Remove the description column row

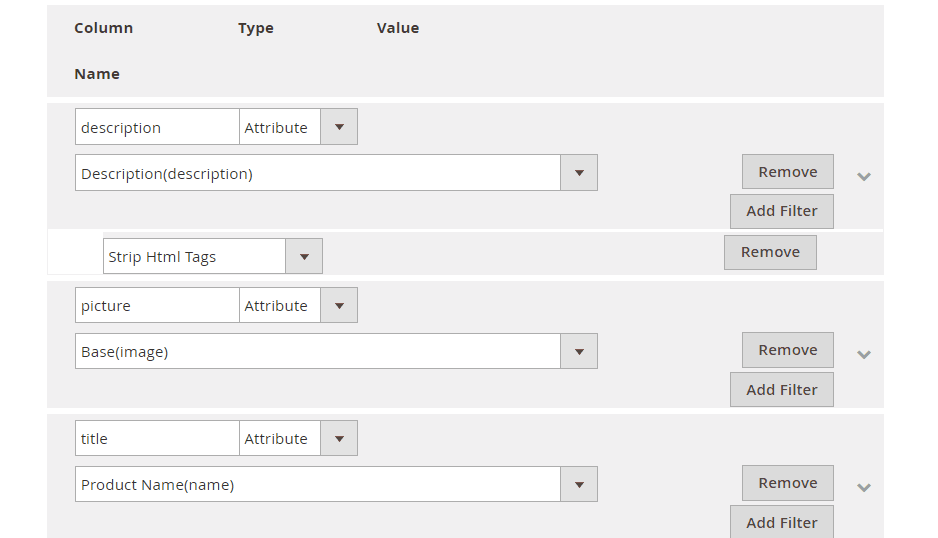tap(788, 172)
